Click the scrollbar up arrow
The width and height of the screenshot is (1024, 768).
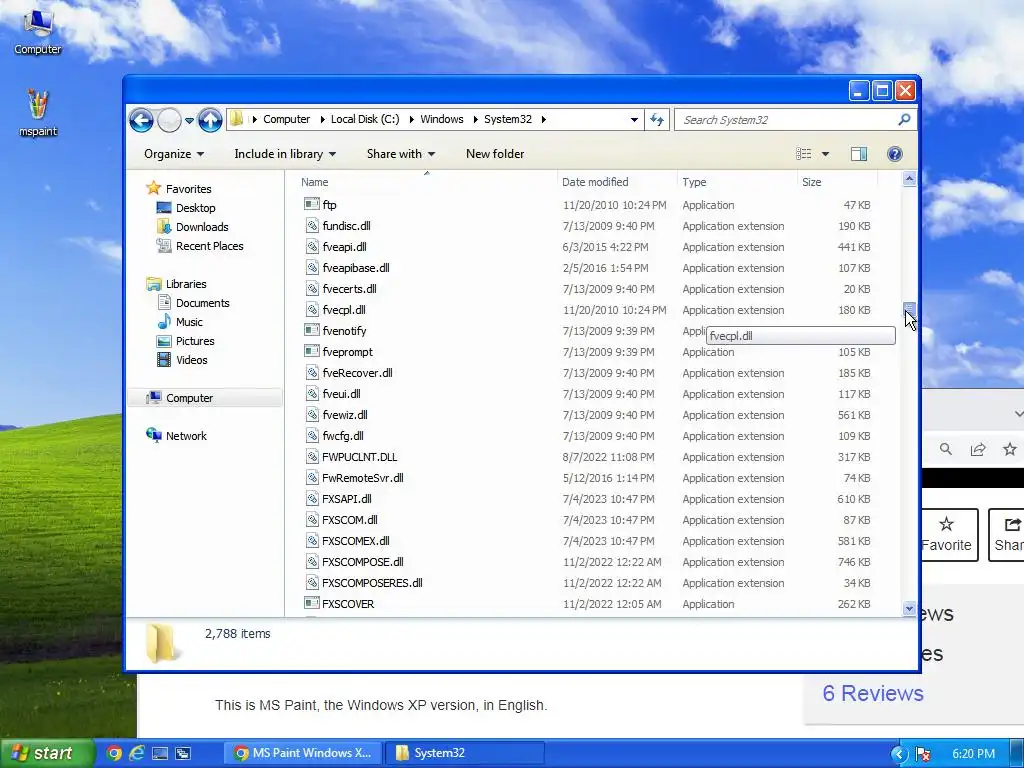[909, 179]
